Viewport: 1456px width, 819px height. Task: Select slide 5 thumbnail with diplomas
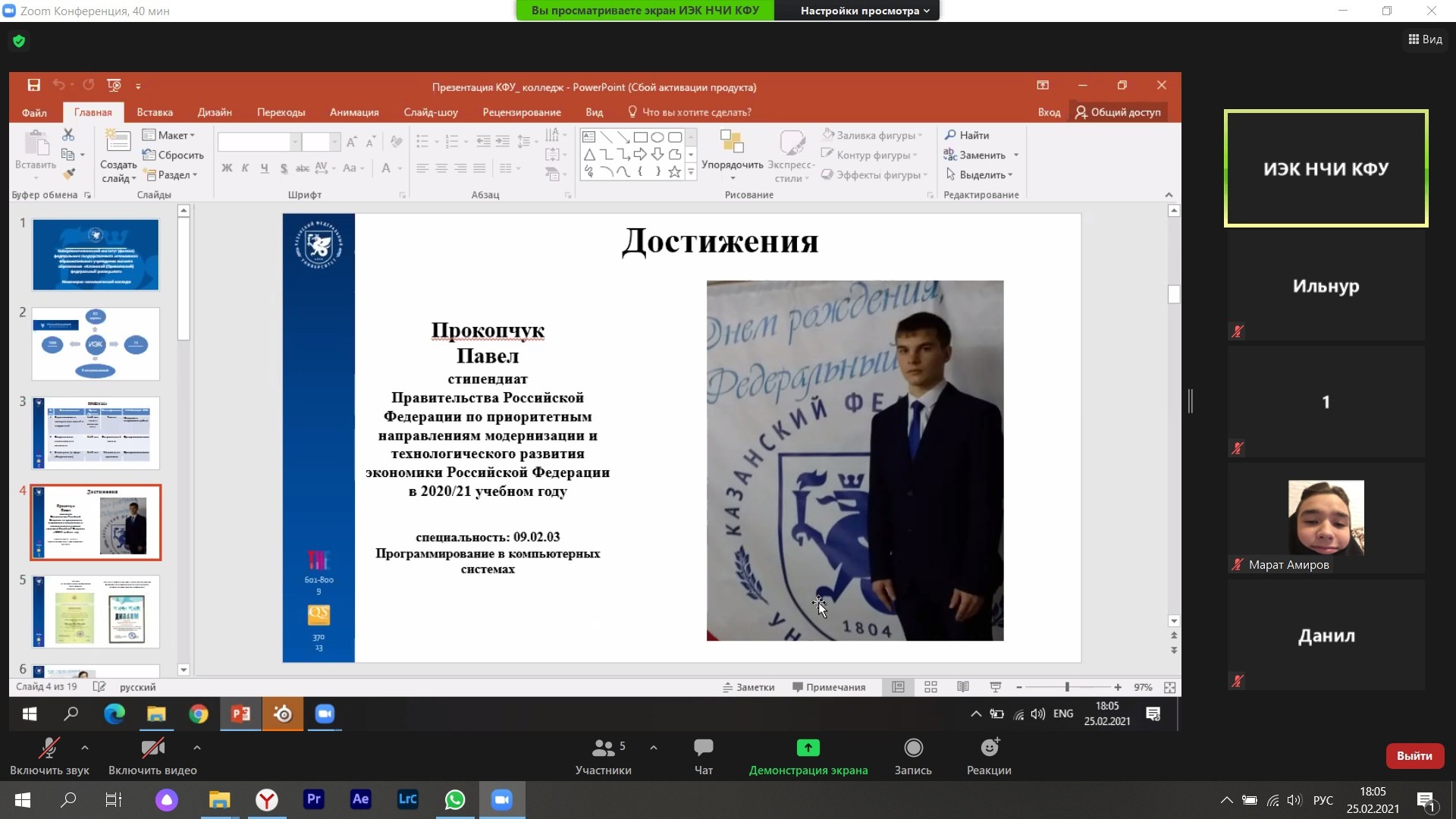[96, 611]
